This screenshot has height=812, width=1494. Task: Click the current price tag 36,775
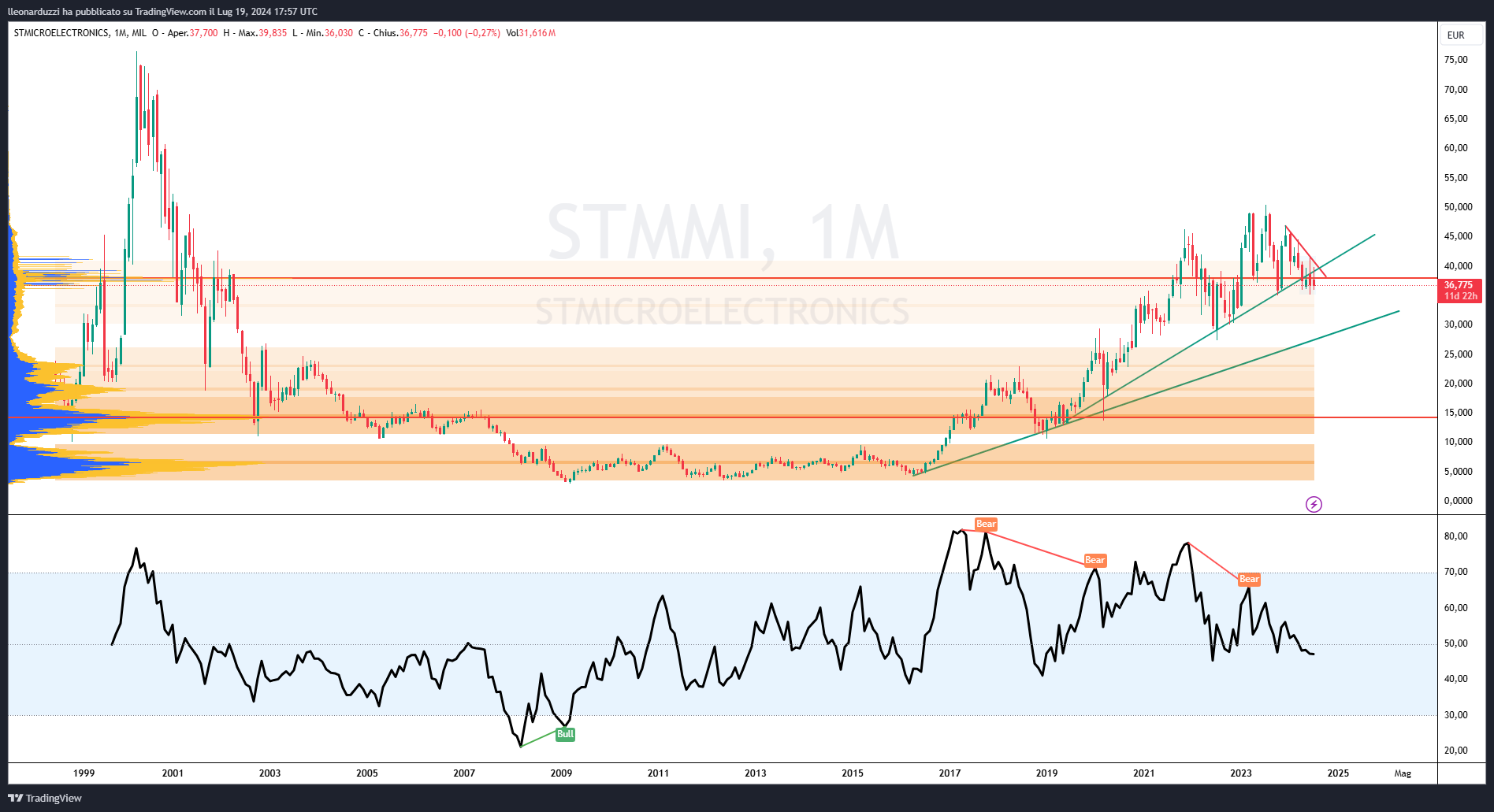(x=1460, y=291)
